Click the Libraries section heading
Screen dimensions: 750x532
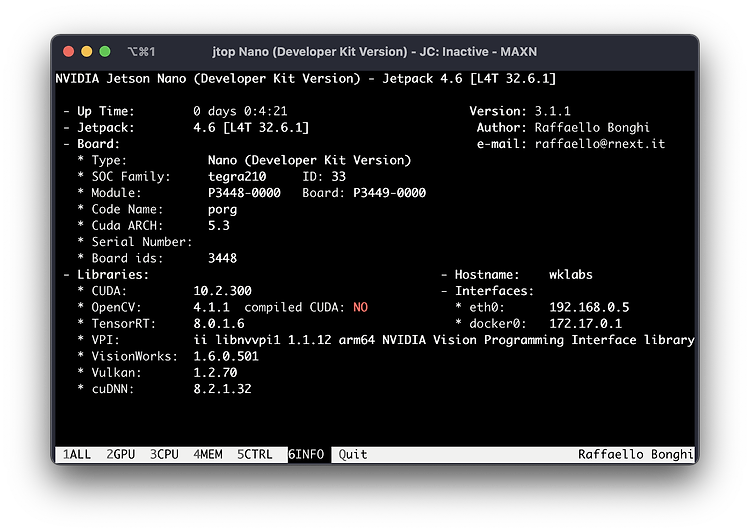click(x=113, y=274)
